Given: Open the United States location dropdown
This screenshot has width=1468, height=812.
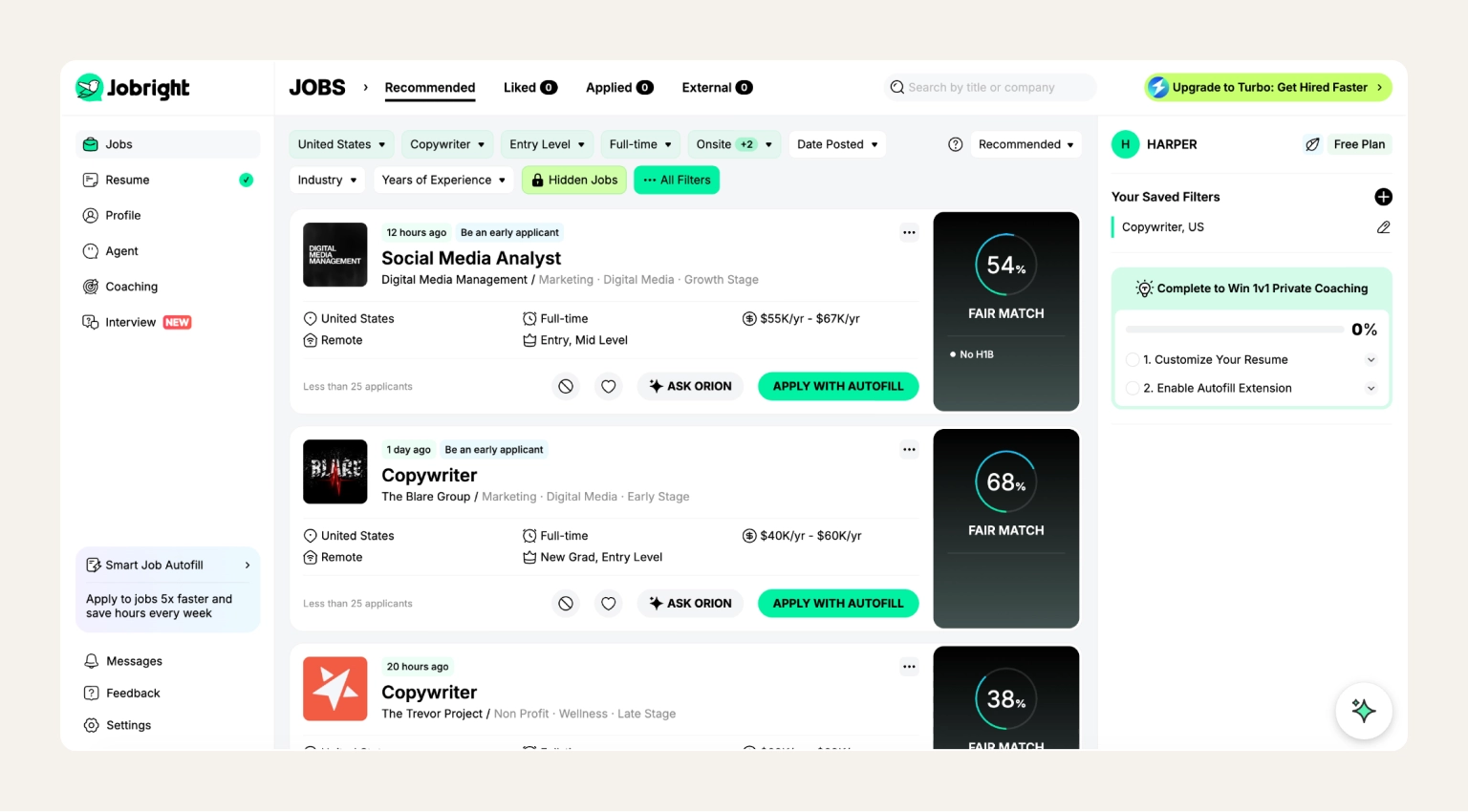Looking at the screenshot, I should (x=341, y=144).
